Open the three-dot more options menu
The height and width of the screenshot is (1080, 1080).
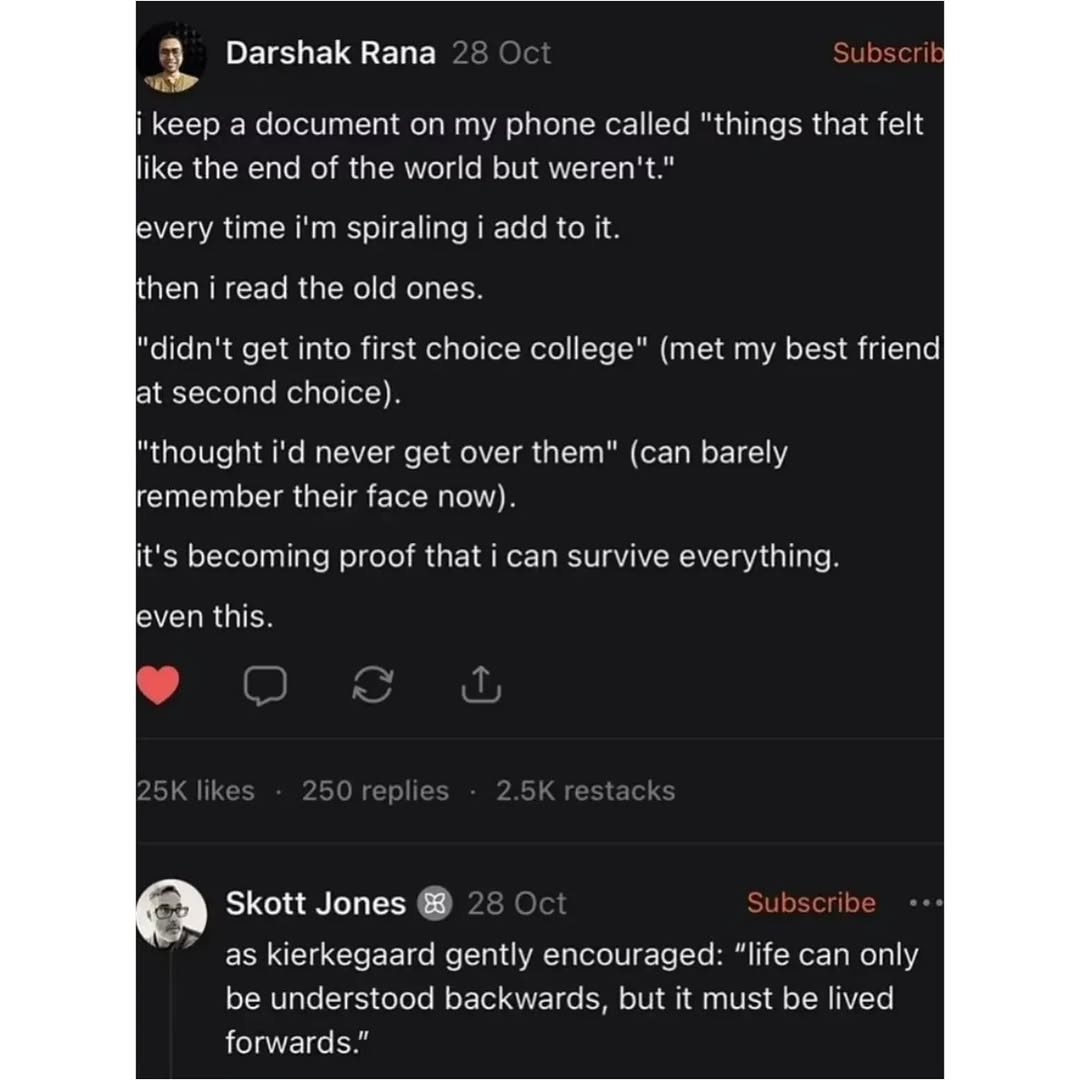pos(925,903)
